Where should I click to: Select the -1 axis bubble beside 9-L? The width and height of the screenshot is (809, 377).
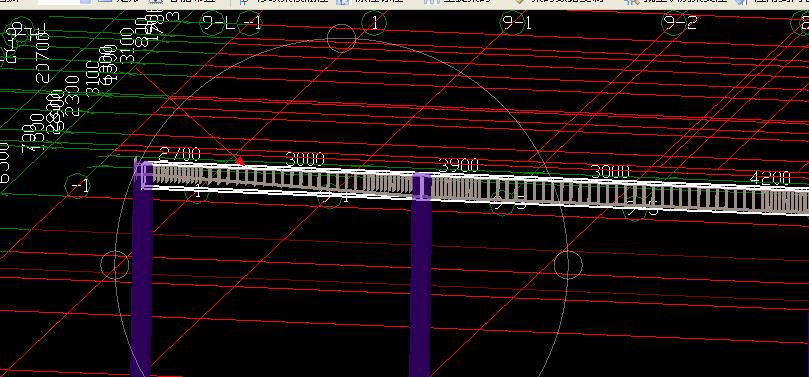click(x=251, y=23)
